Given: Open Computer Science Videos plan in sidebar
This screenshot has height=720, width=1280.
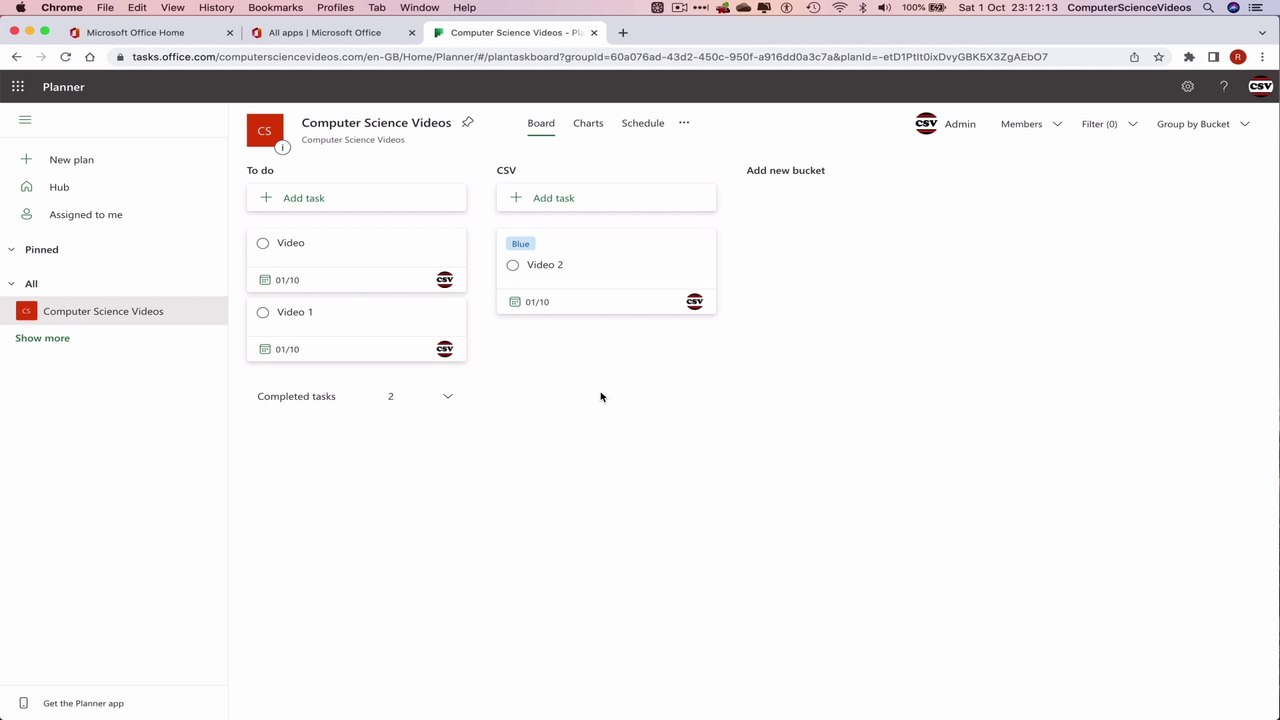Looking at the screenshot, I should 103,311.
